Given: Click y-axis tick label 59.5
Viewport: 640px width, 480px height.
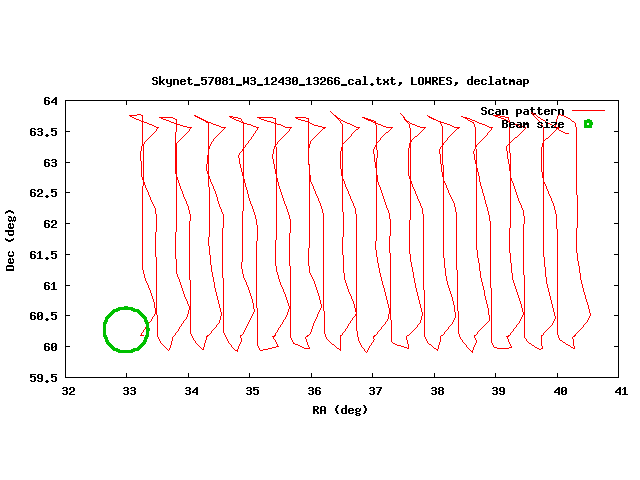Looking at the screenshot, I should (x=44, y=378).
